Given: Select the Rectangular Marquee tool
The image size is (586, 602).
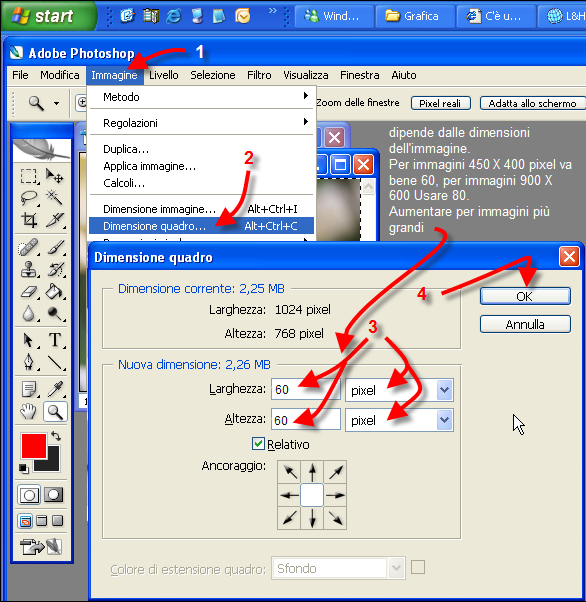Looking at the screenshot, I should coord(29,176).
